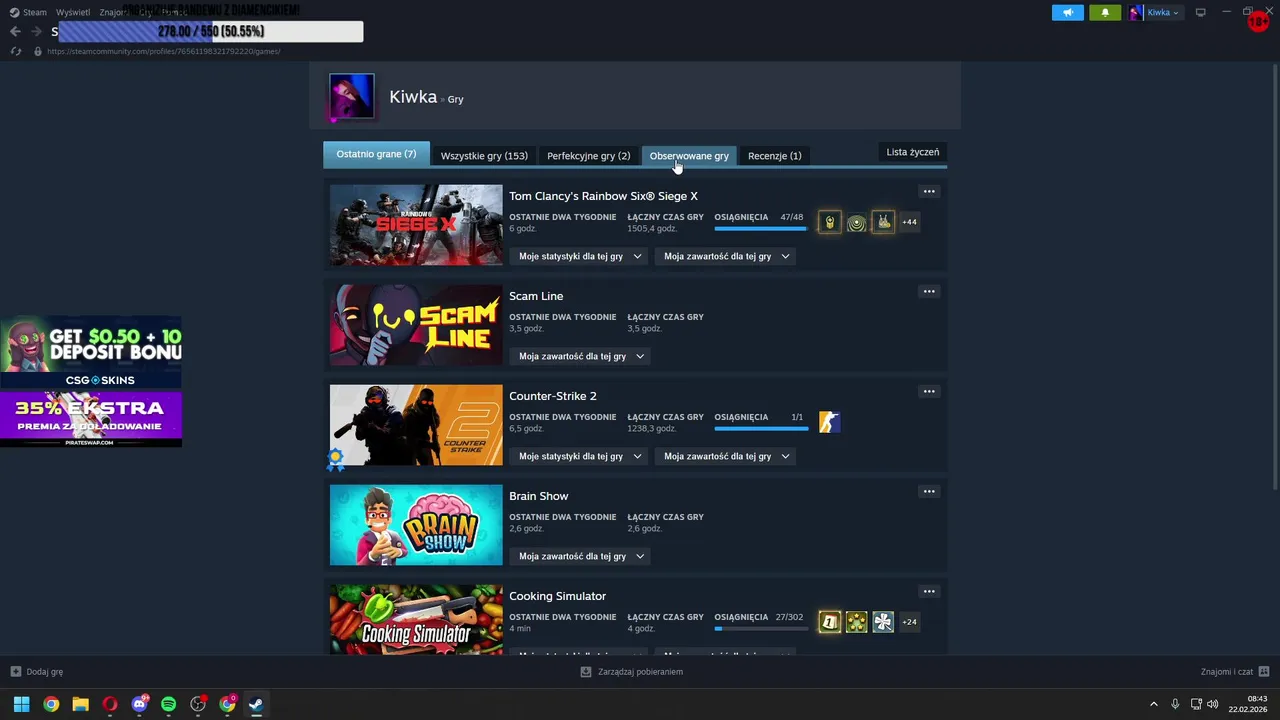Switch to Perfekcyjne gry (2) tab
The image size is (1280, 720).
tap(588, 155)
